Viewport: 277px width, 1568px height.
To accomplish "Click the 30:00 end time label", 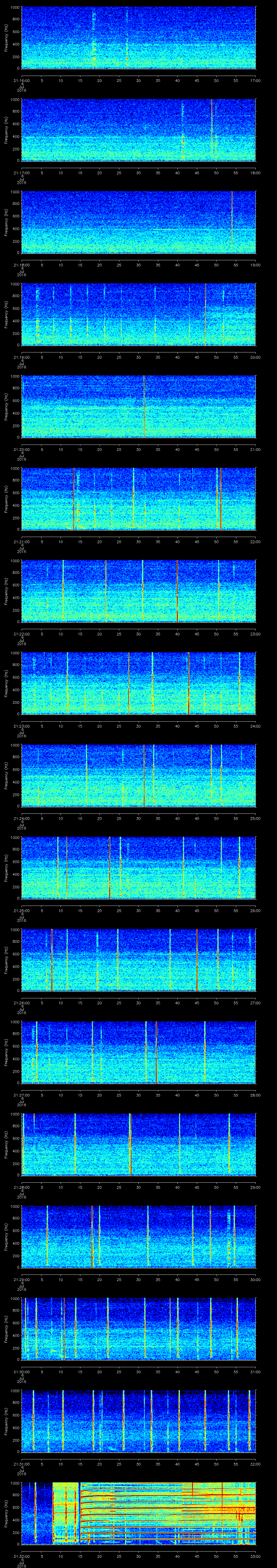I will point(256,1279).
